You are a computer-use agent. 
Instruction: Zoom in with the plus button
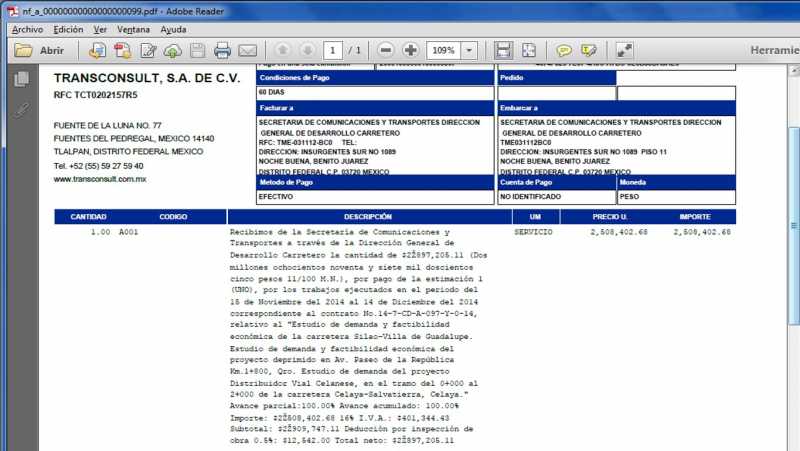[x=411, y=50]
